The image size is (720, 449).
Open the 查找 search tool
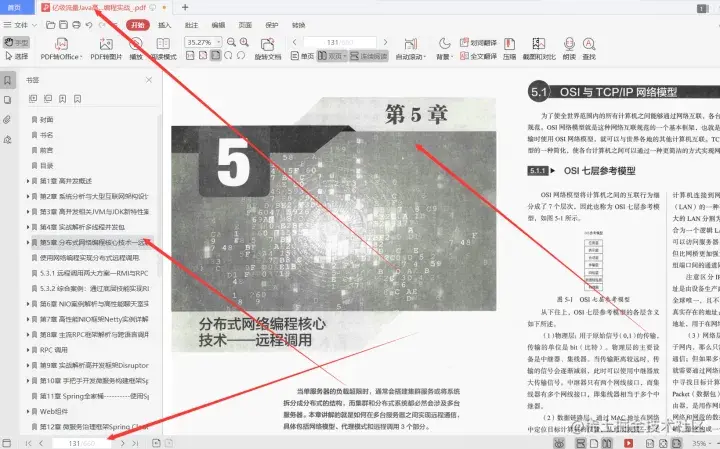click(x=589, y=49)
